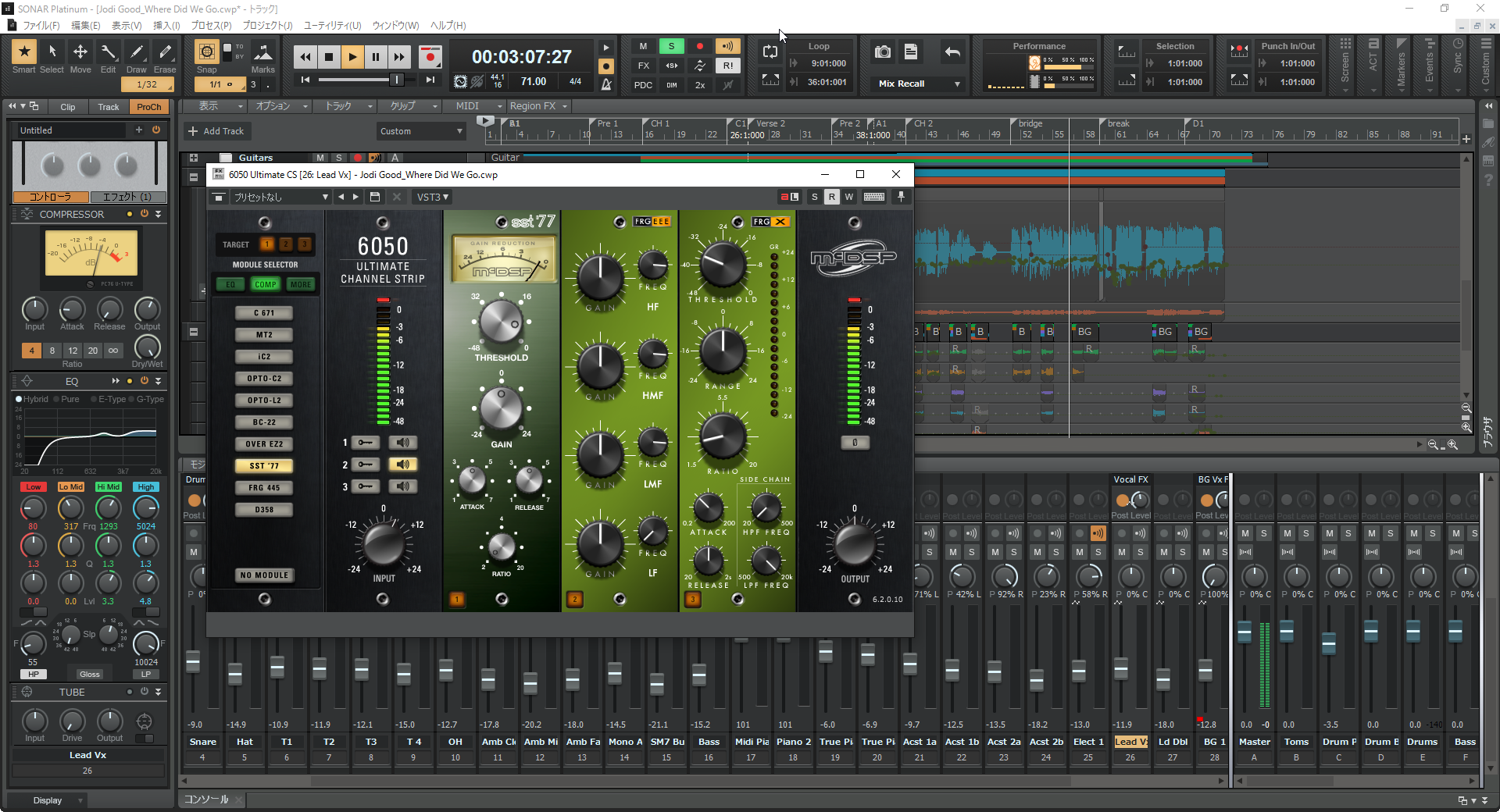1500x812 pixels.
Task: Toggle the plugin Read automation R button
Action: pyautogui.click(x=831, y=197)
